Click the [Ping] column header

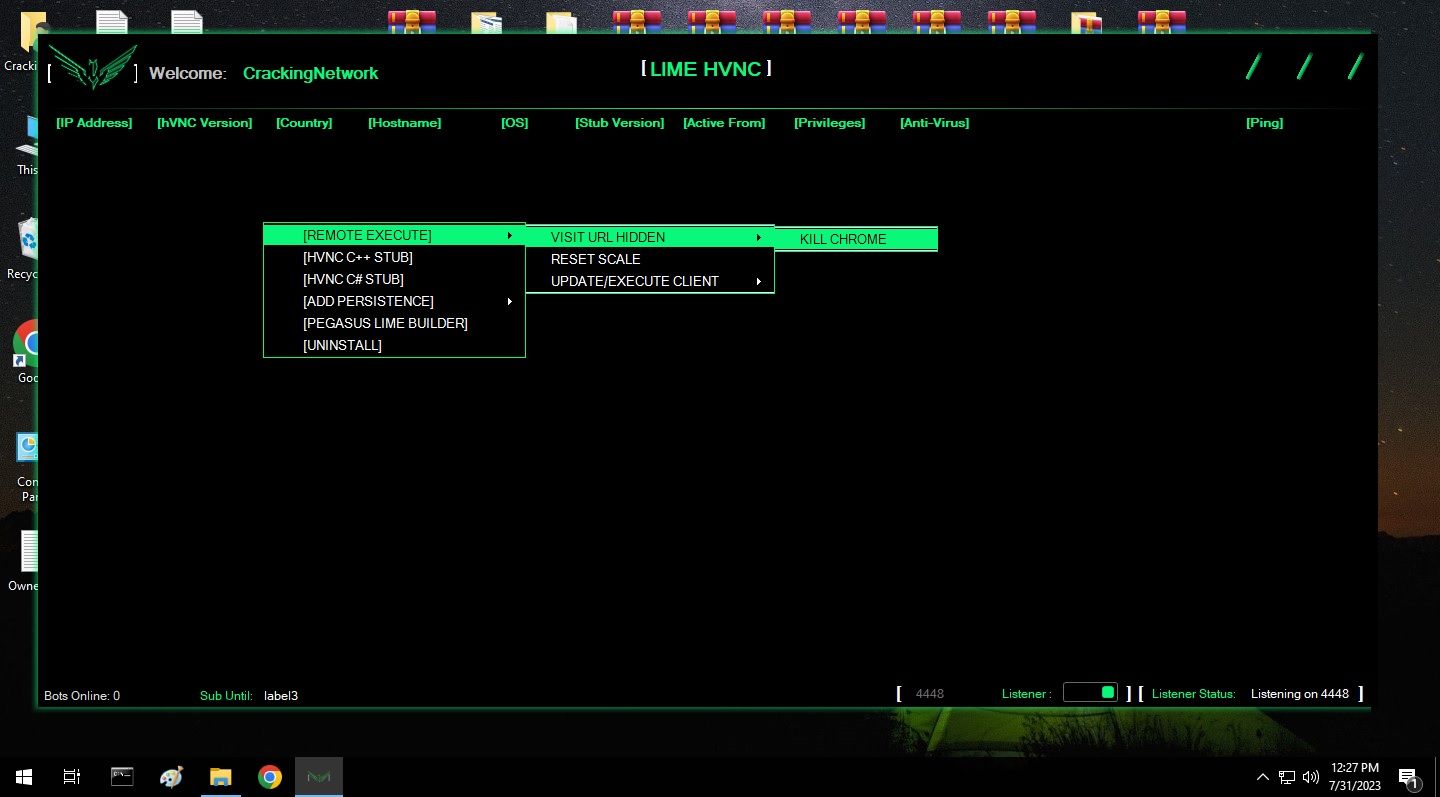1264,123
